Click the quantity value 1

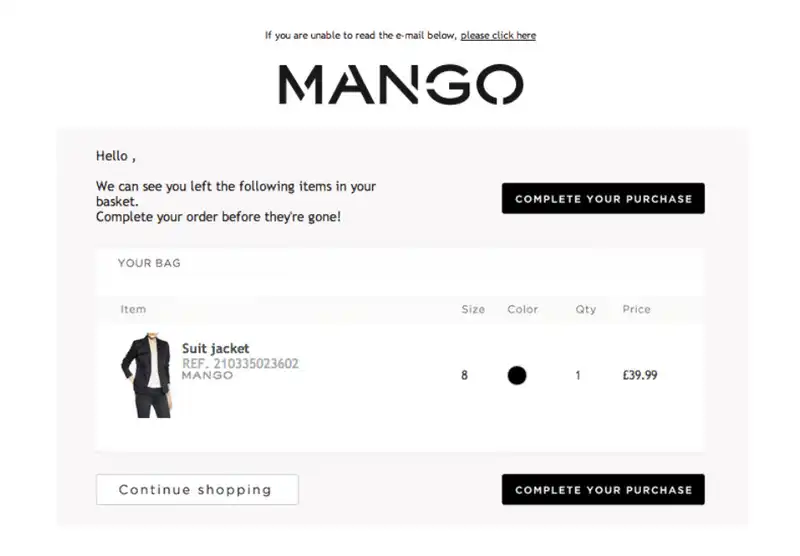point(578,375)
